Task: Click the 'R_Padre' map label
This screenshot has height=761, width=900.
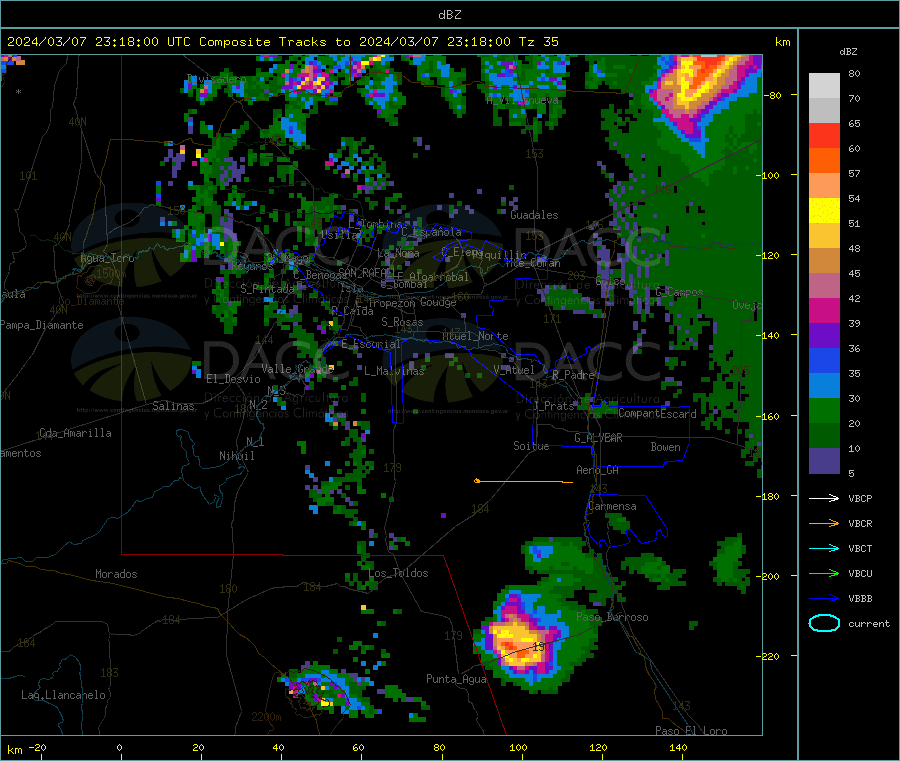Action: (x=573, y=375)
